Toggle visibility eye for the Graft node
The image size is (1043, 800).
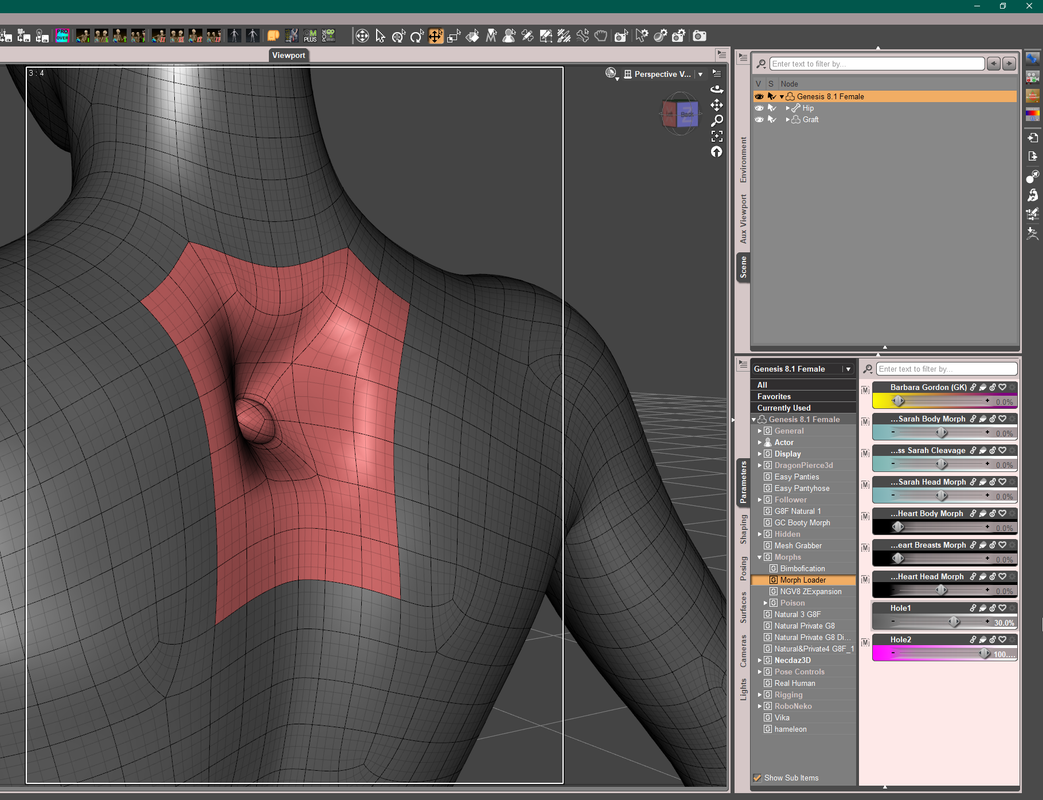pyautogui.click(x=759, y=119)
